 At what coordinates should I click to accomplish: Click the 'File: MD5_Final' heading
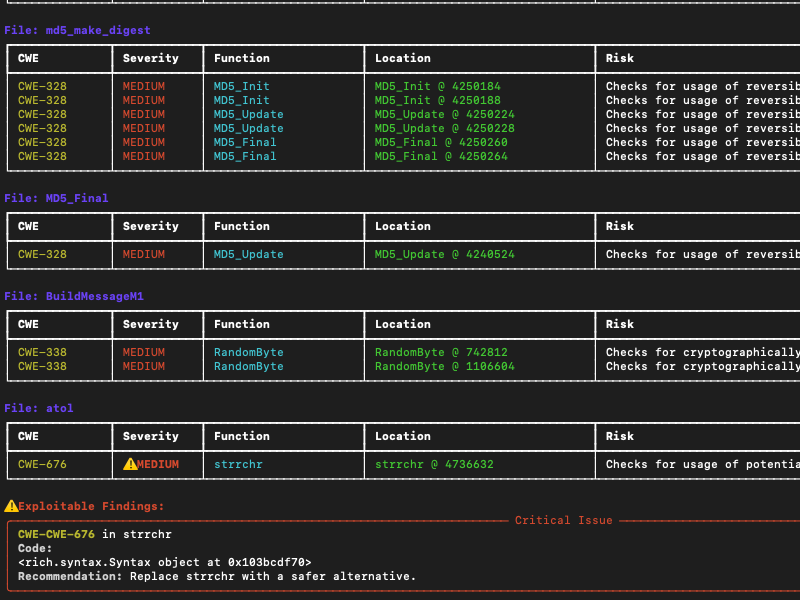tap(56, 198)
